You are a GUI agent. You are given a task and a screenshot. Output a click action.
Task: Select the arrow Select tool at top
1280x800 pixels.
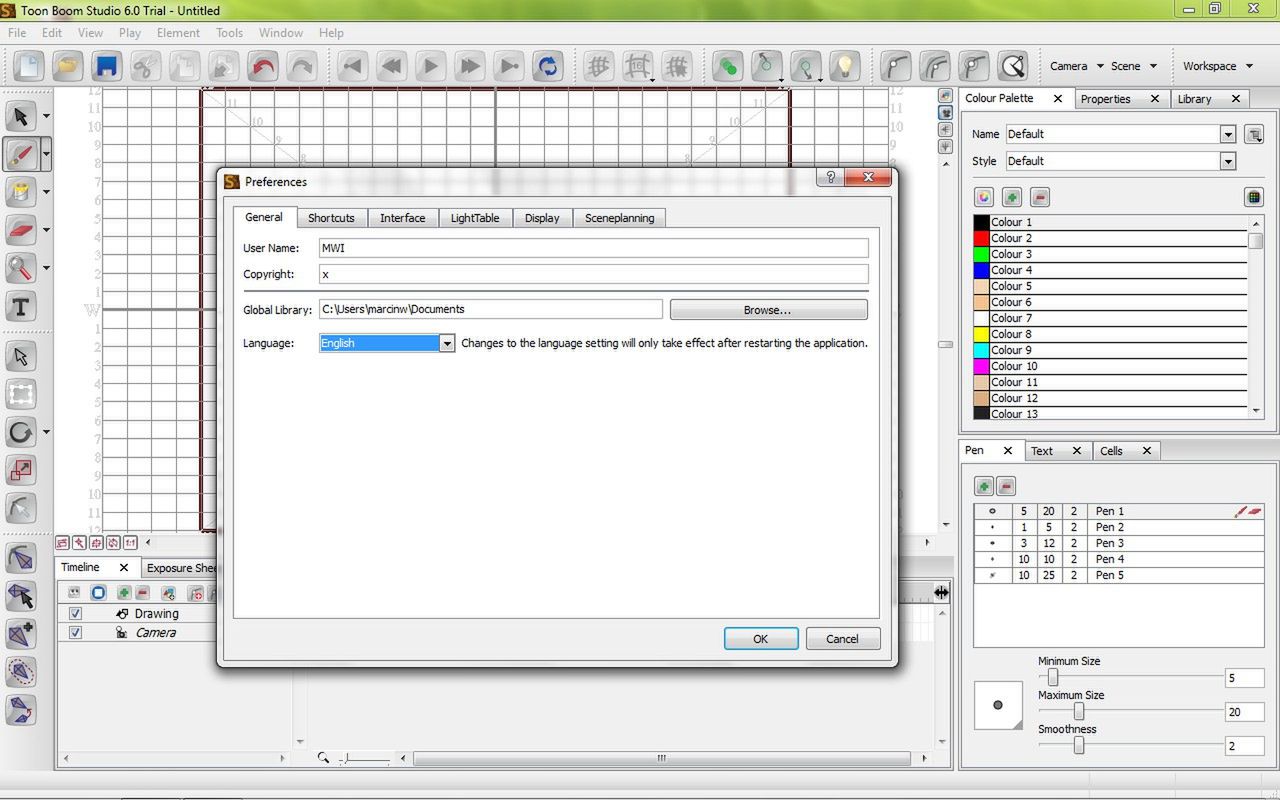(x=20, y=116)
